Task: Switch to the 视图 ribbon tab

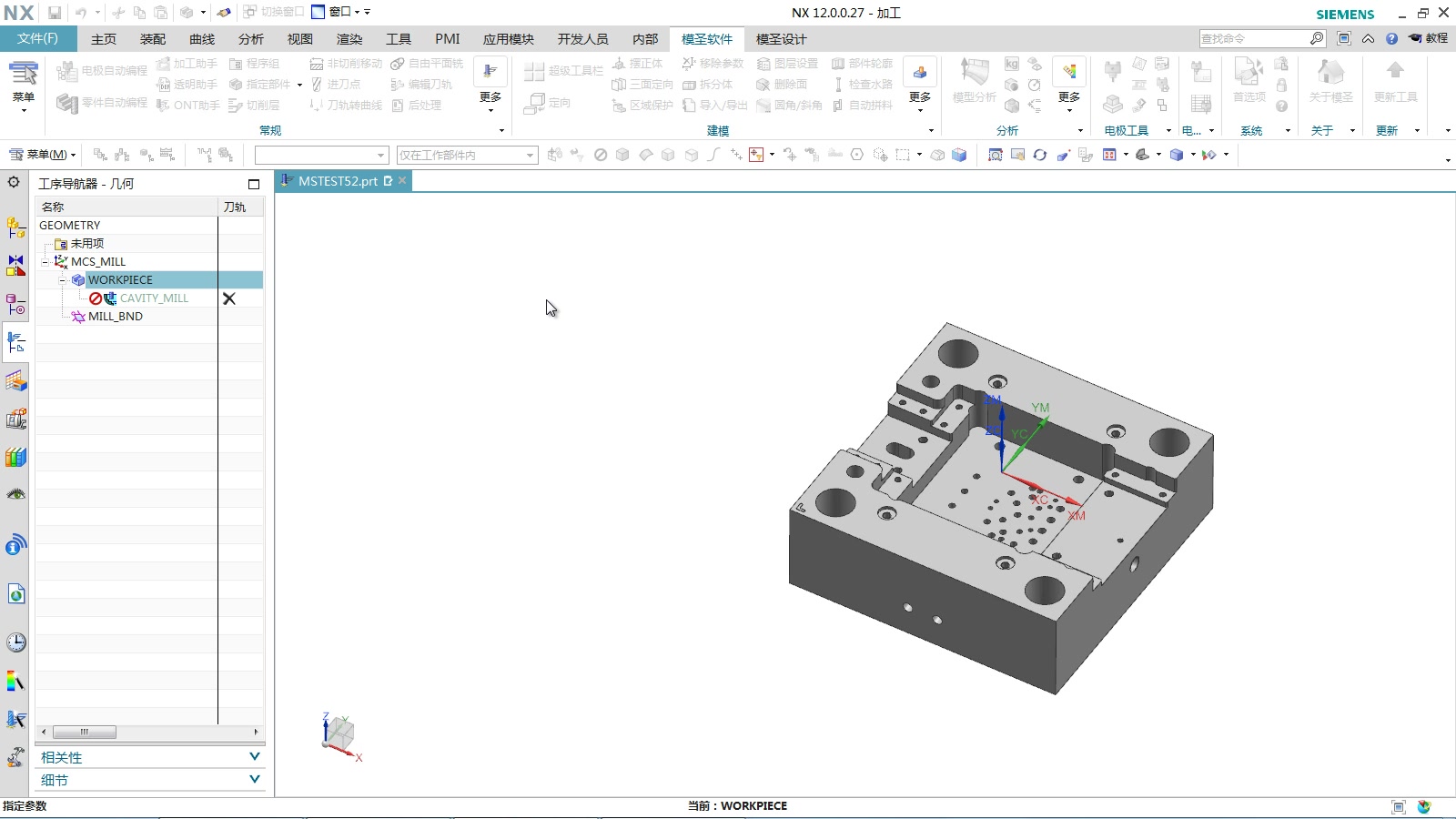Action: 300,39
